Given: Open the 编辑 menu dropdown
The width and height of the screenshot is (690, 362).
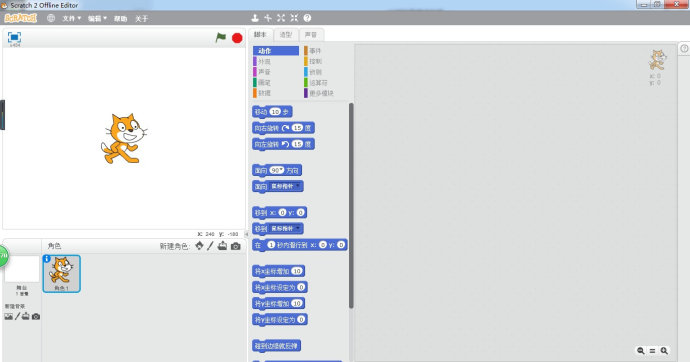Looking at the screenshot, I should [97, 18].
